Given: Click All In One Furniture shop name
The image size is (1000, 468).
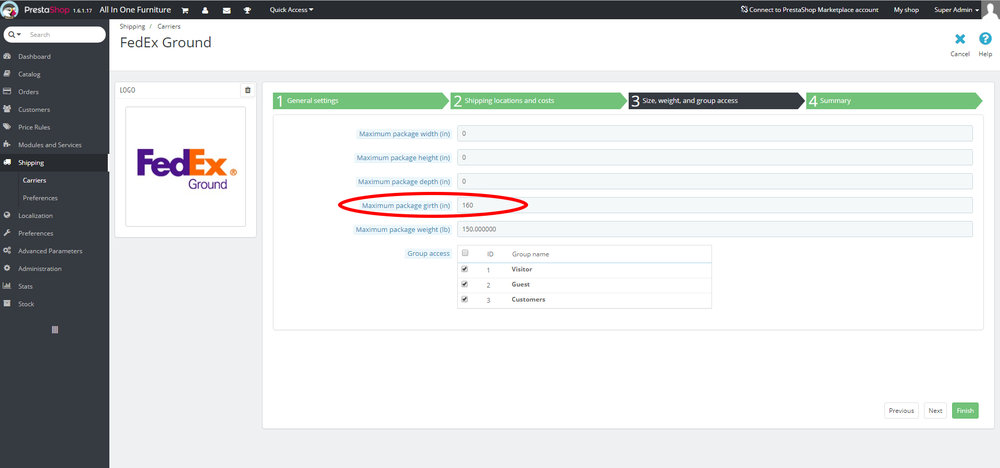Looking at the screenshot, I should [135, 10].
